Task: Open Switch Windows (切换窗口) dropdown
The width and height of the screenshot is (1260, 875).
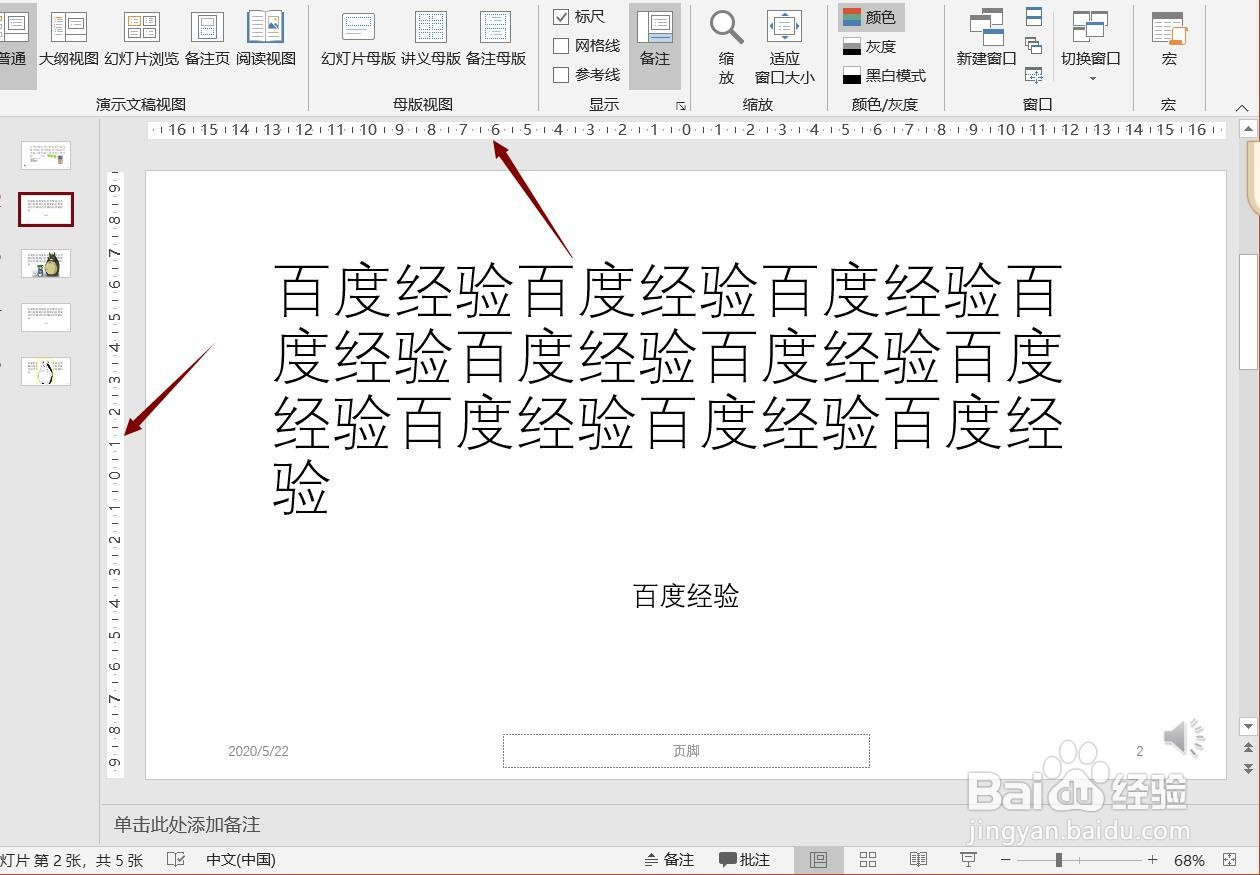Action: point(1090,45)
